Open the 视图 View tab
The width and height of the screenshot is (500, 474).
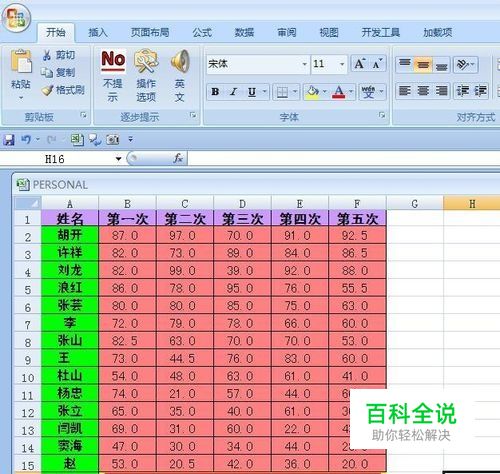(x=329, y=33)
